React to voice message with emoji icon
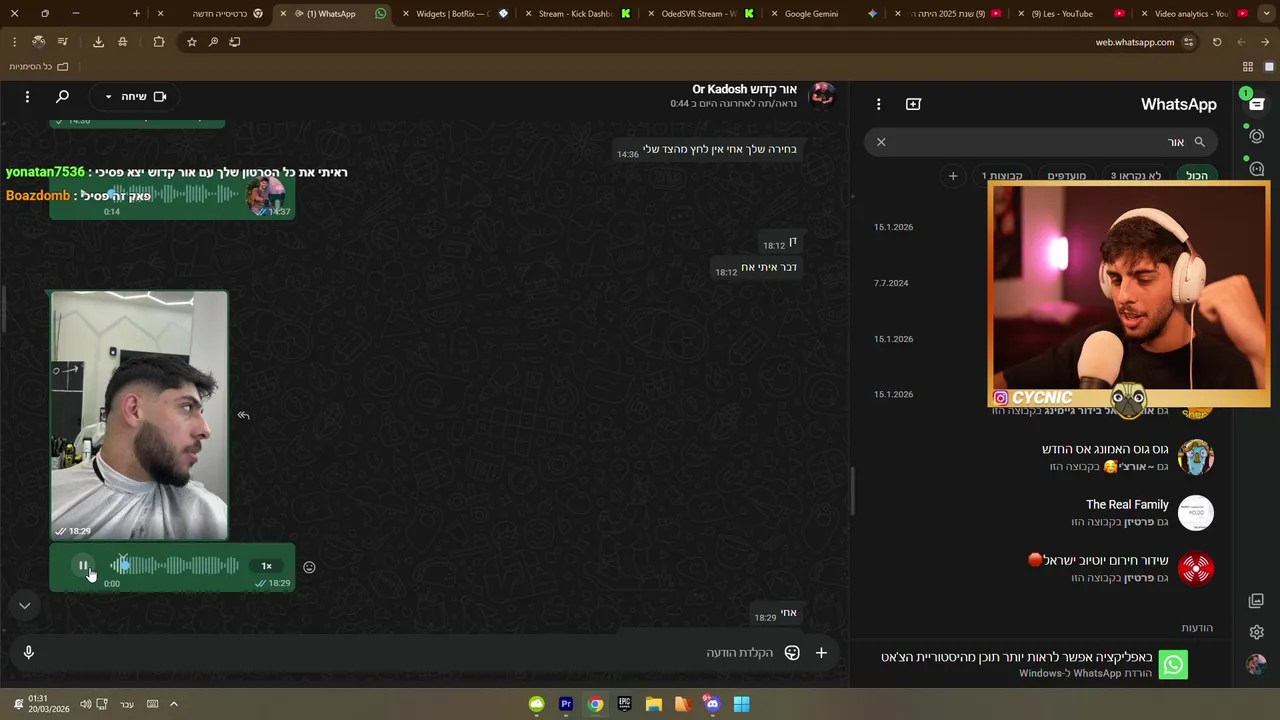 pos(309,567)
